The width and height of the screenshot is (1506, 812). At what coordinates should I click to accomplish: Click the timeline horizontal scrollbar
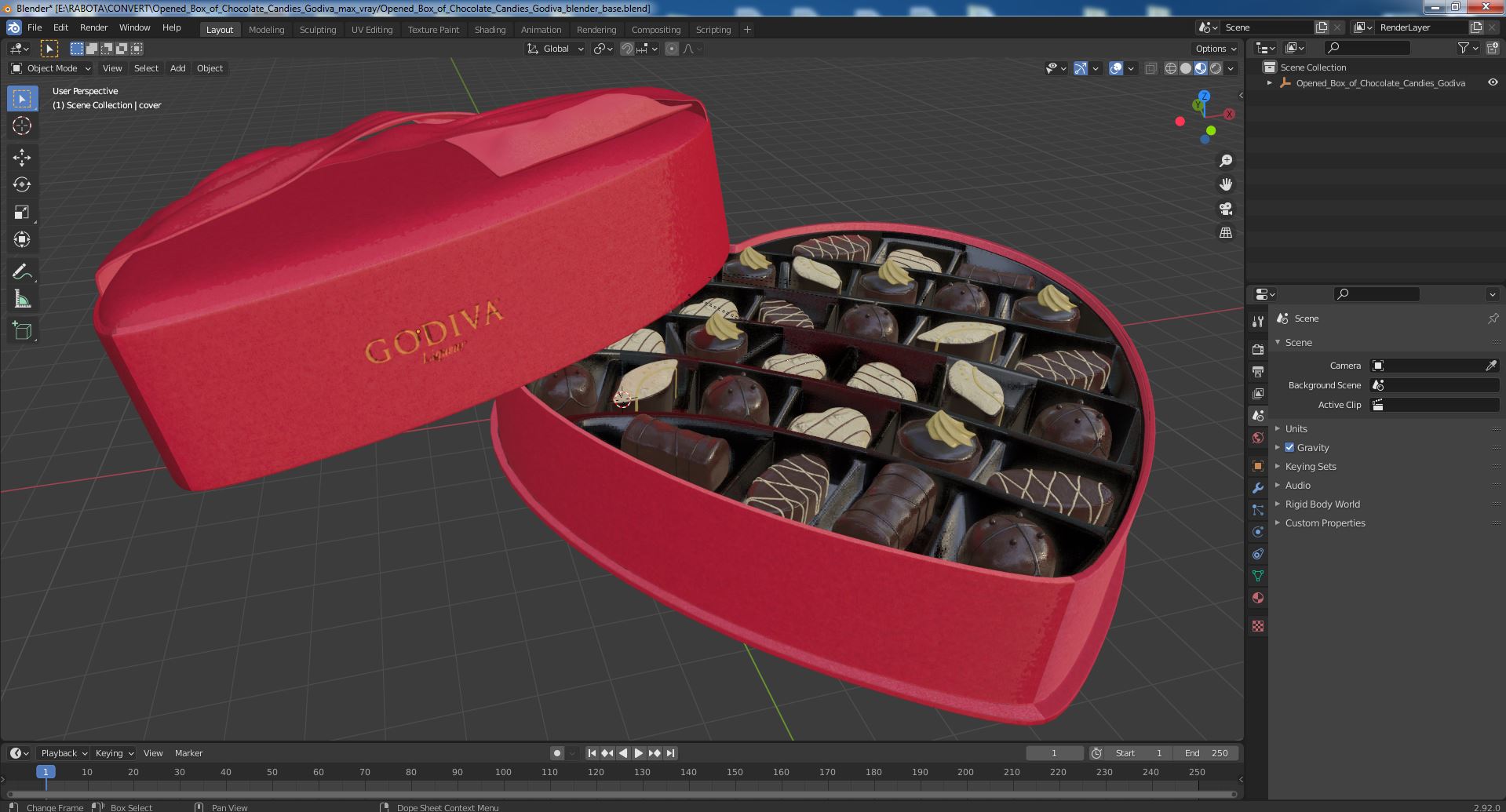click(x=620, y=794)
